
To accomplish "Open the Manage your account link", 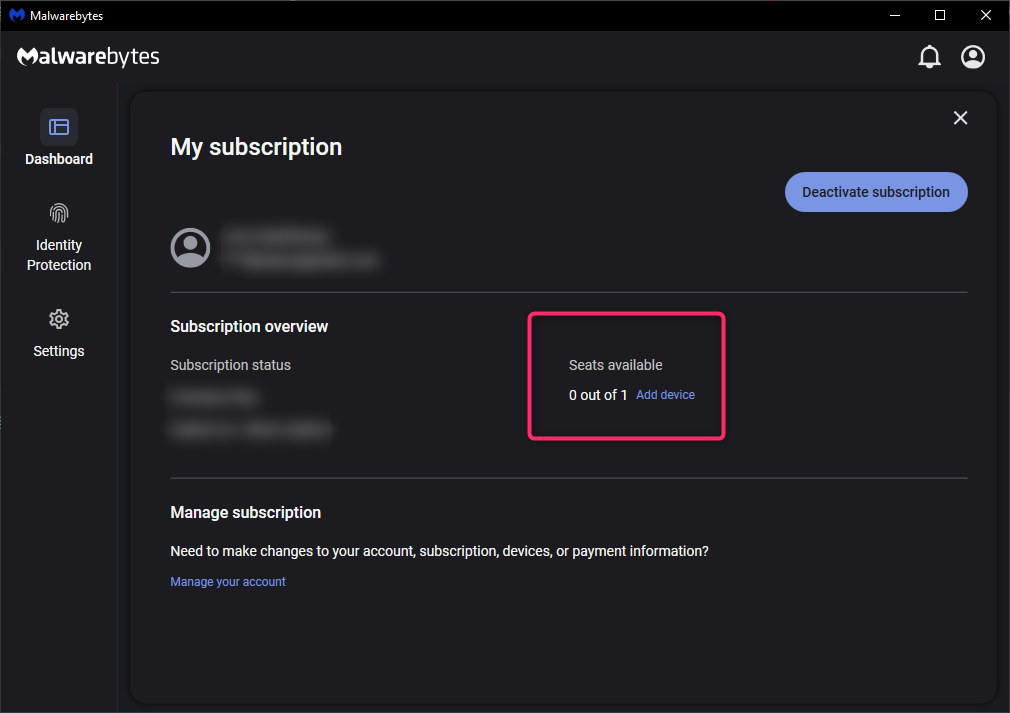I will [x=228, y=582].
